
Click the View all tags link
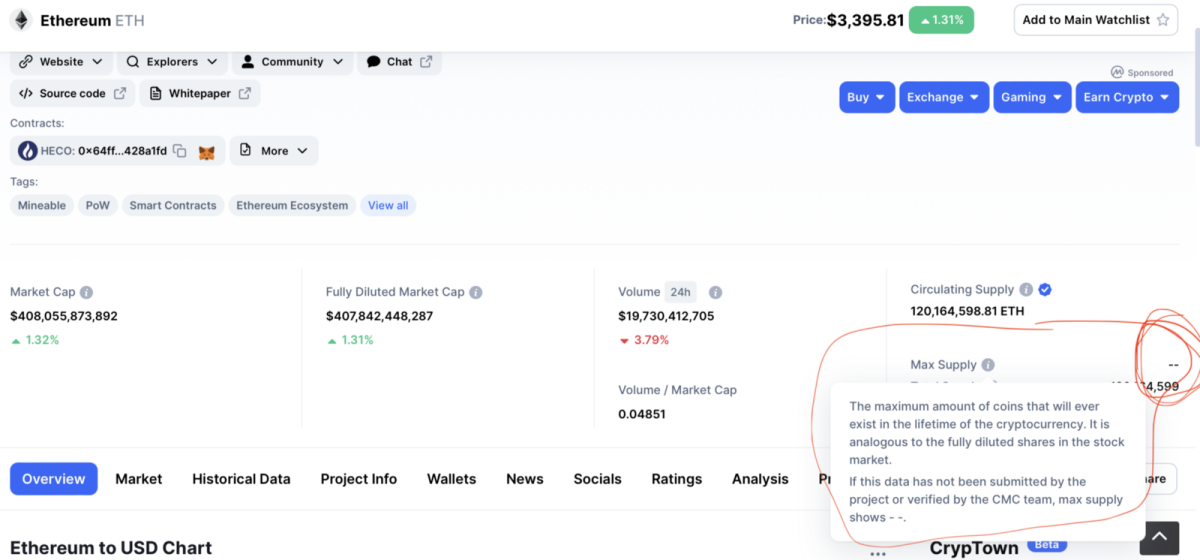tap(388, 206)
